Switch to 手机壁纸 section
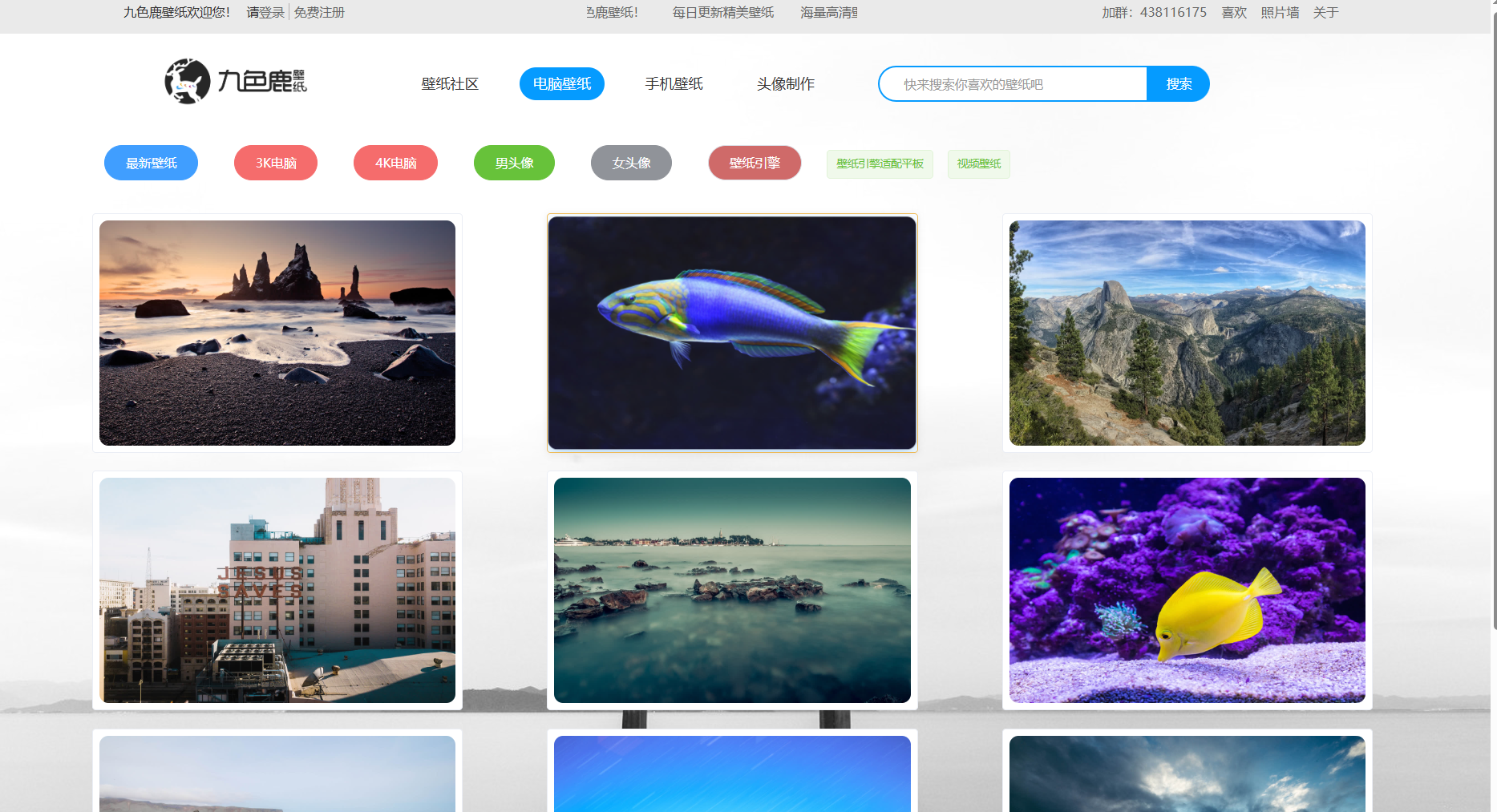Screen dimensions: 1497x812 [674, 84]
